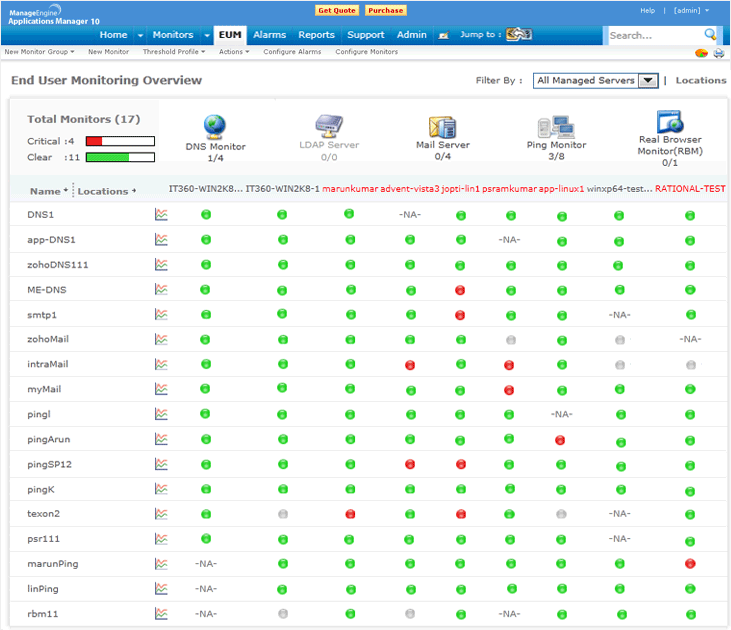The width and height of the screenshot is (731, 630).
Task: Click the RATIONAL-TEST location header
Action: coord(690,189)
